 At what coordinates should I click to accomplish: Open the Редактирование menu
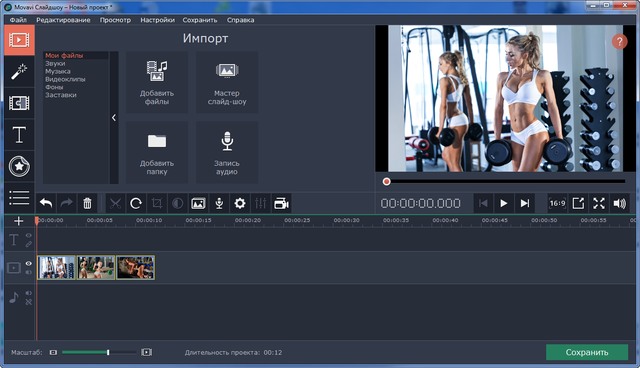pos(63,20)
